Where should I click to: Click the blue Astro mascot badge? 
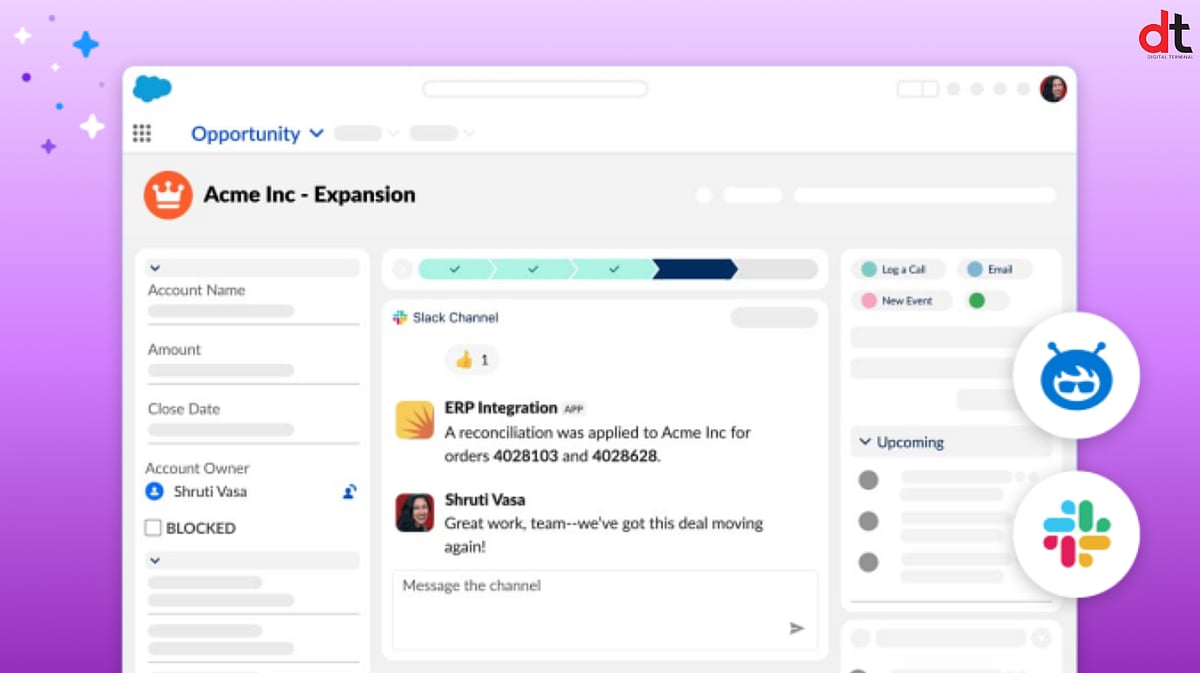pyautogui.click(x=1077, y=375)
